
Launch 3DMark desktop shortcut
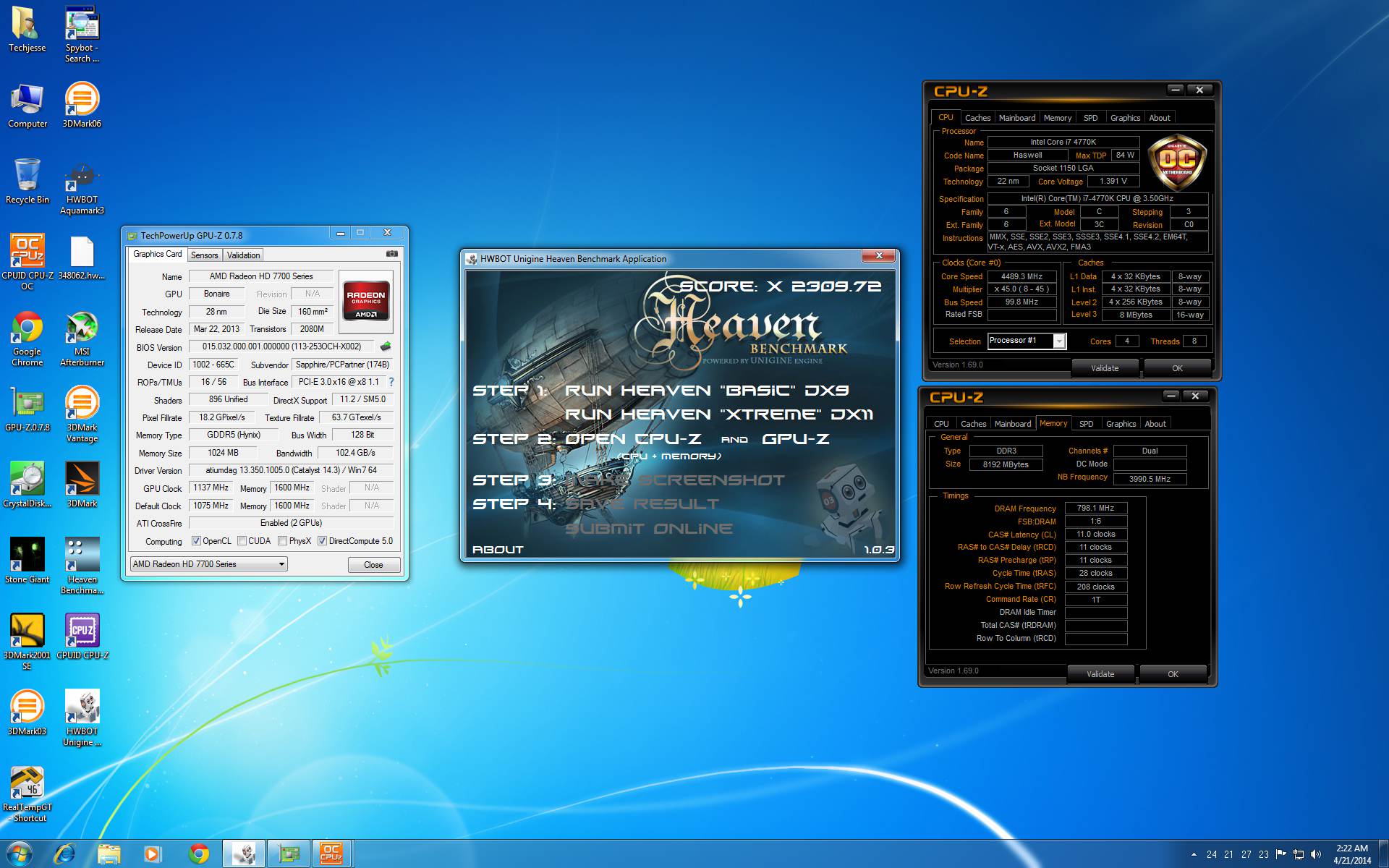[x=82, y=485]
